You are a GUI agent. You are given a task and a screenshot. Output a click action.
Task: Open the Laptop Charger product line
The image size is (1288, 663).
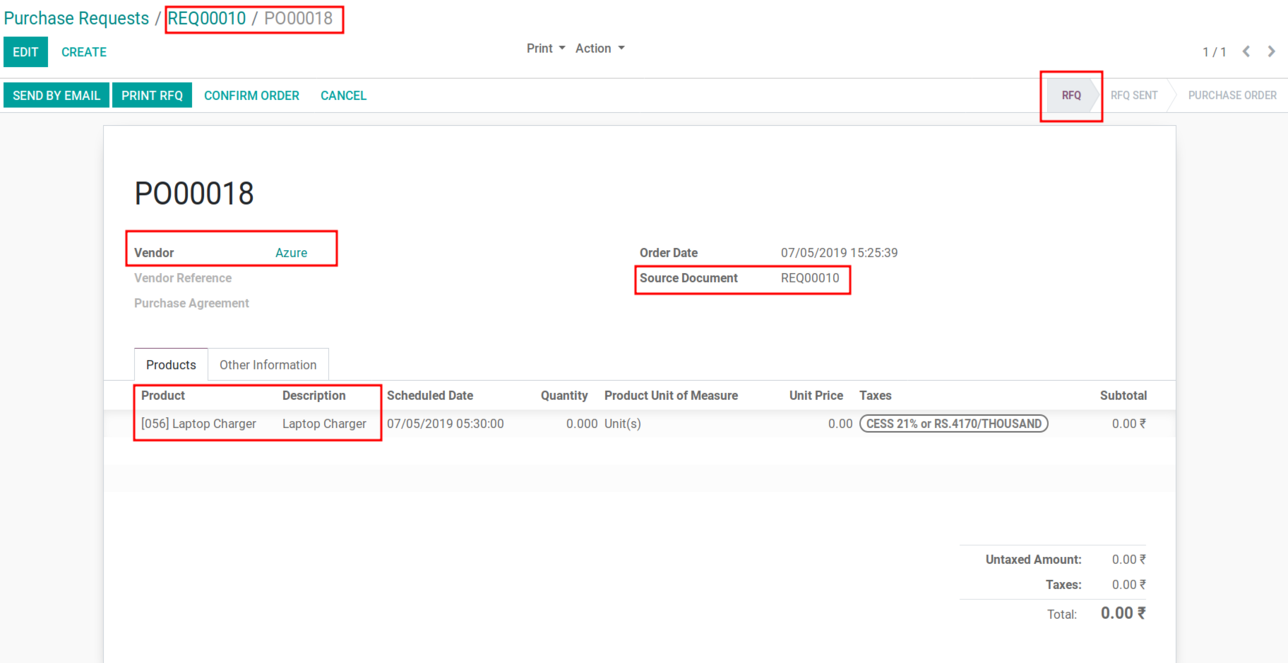click(199, 424)
